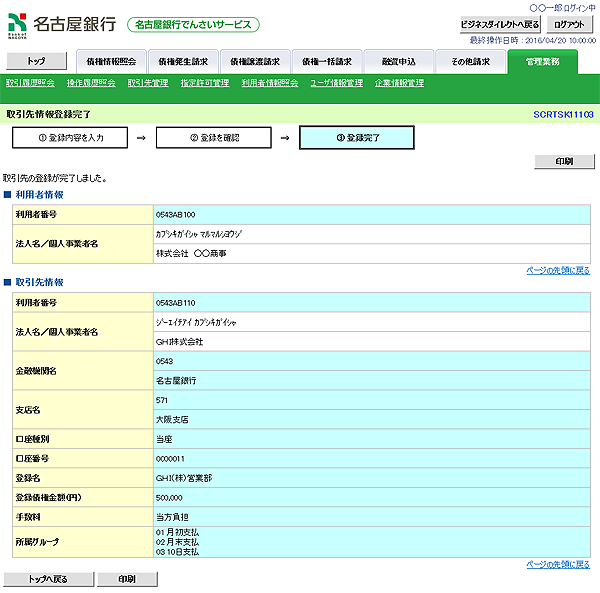This screenshot has height=593, width=600.
Task: Switch to the 債権情報照会 tab
Action: [x=111, y=62]
